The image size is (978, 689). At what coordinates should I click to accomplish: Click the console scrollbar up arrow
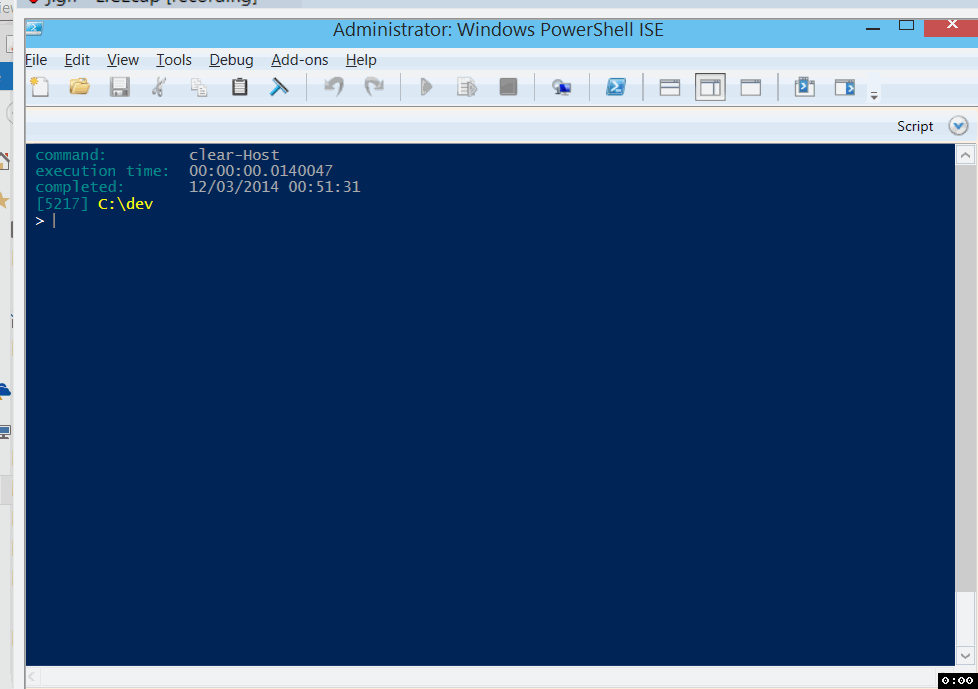[x=965, y=155]
